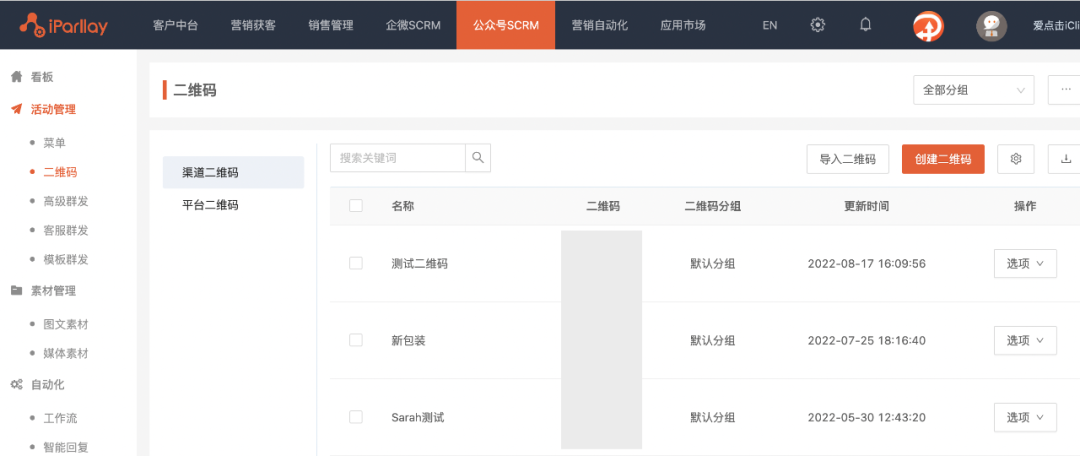Viewport: 1080px width, 456px height.
Task: Tick the Sarah测试 row checkbox
Action: click(356, 417)
